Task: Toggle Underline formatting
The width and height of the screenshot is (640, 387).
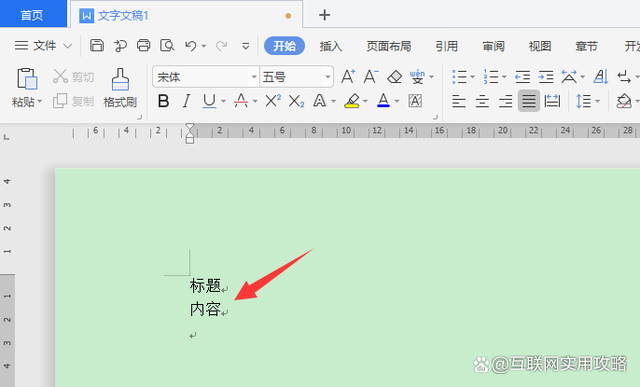Action: pos(209,100)
